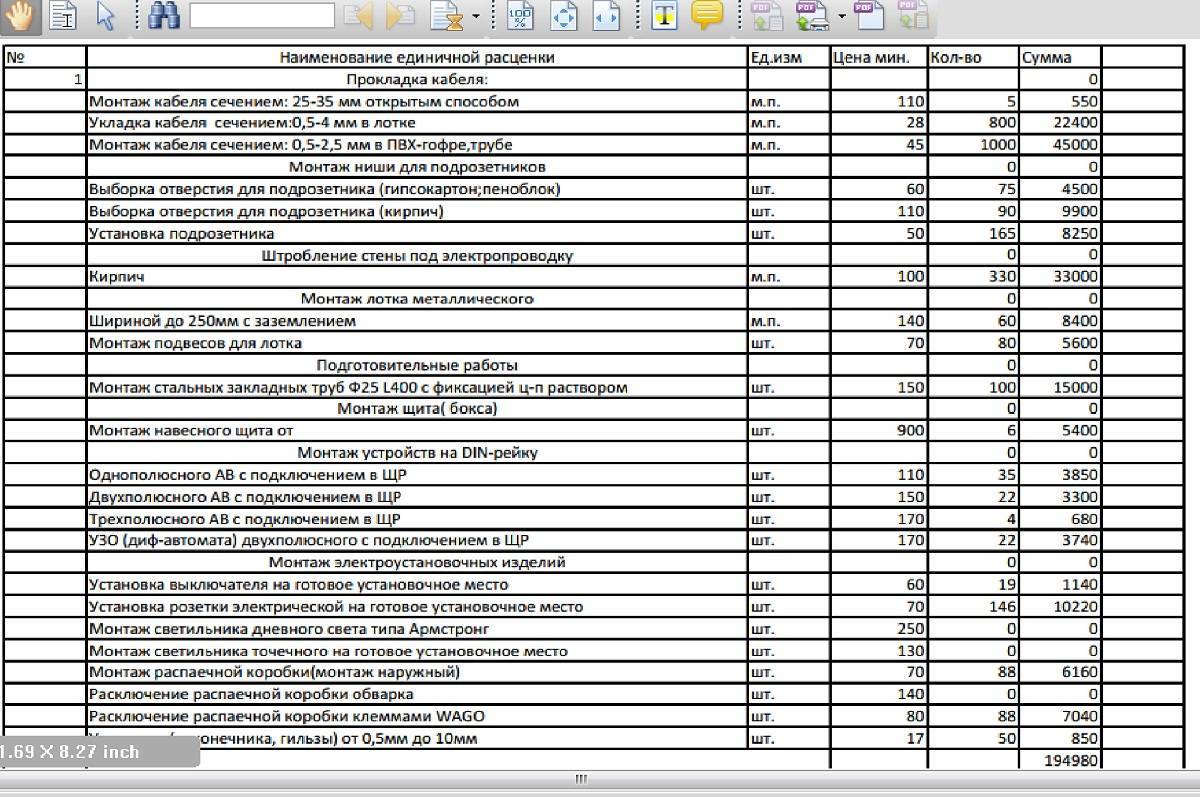The height and width of the screenshot is (797, 1200).
Task: Grab the horizontal splitter grip at bottom
Action: click(581, 779)
